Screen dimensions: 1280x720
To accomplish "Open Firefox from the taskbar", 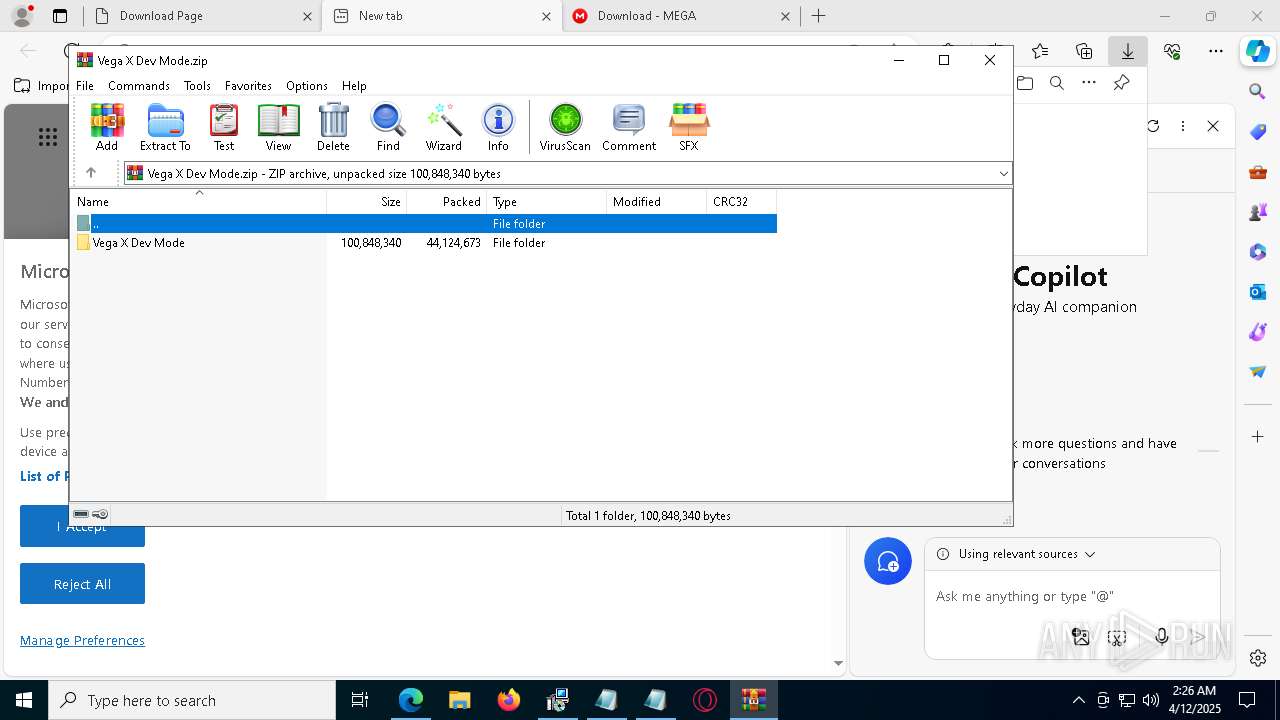I will (508, 700).
